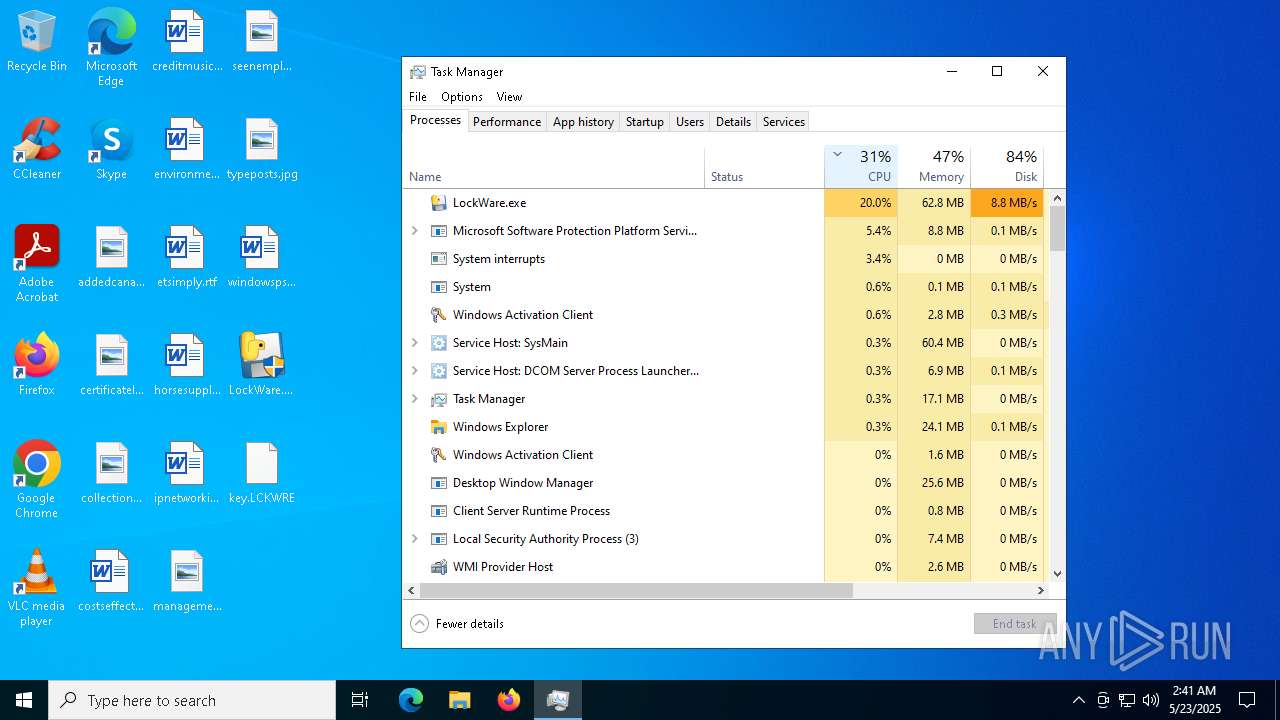Select the typeposts.jpg desktop file
This screenshot has width=1280, height=720.
pos(262,149)
